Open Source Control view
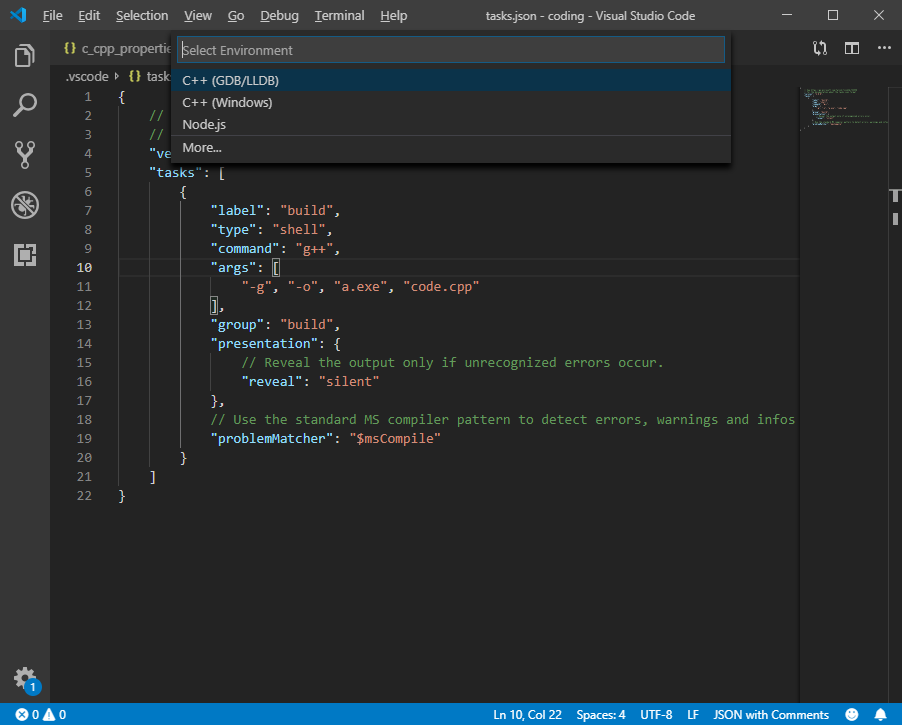902x725 pixels. tap(24, 155)
